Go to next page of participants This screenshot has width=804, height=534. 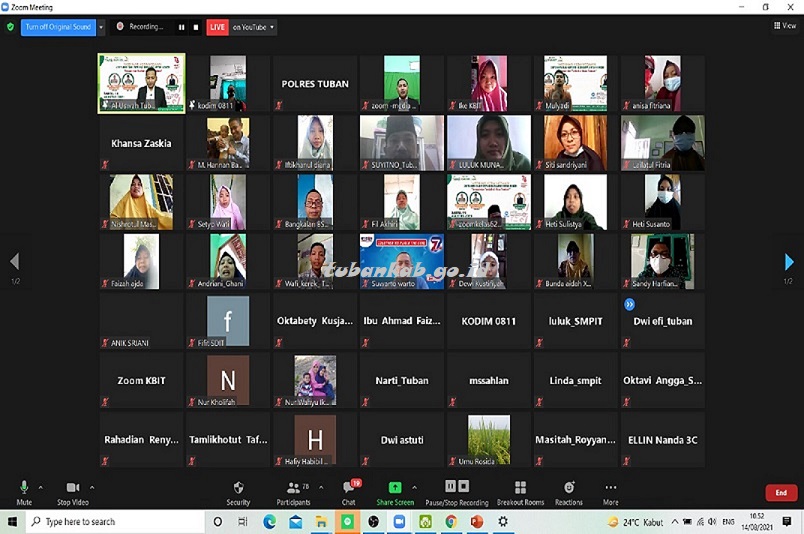click(x=789, y=262)
